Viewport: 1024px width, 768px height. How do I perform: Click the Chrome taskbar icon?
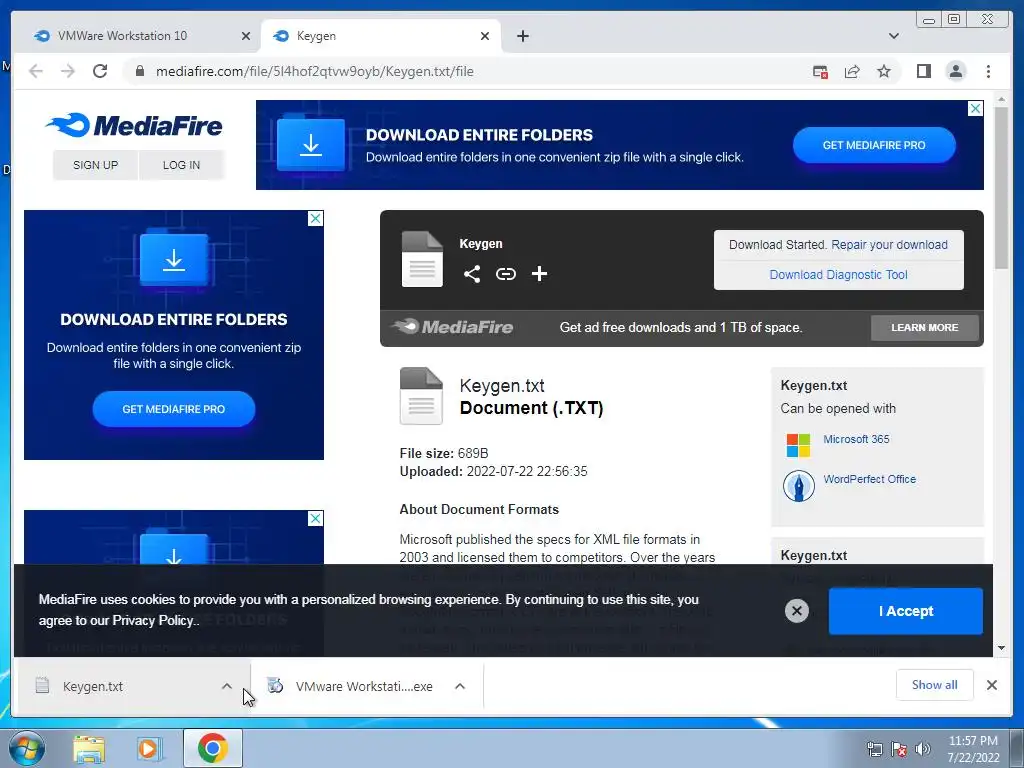[213, 748]
